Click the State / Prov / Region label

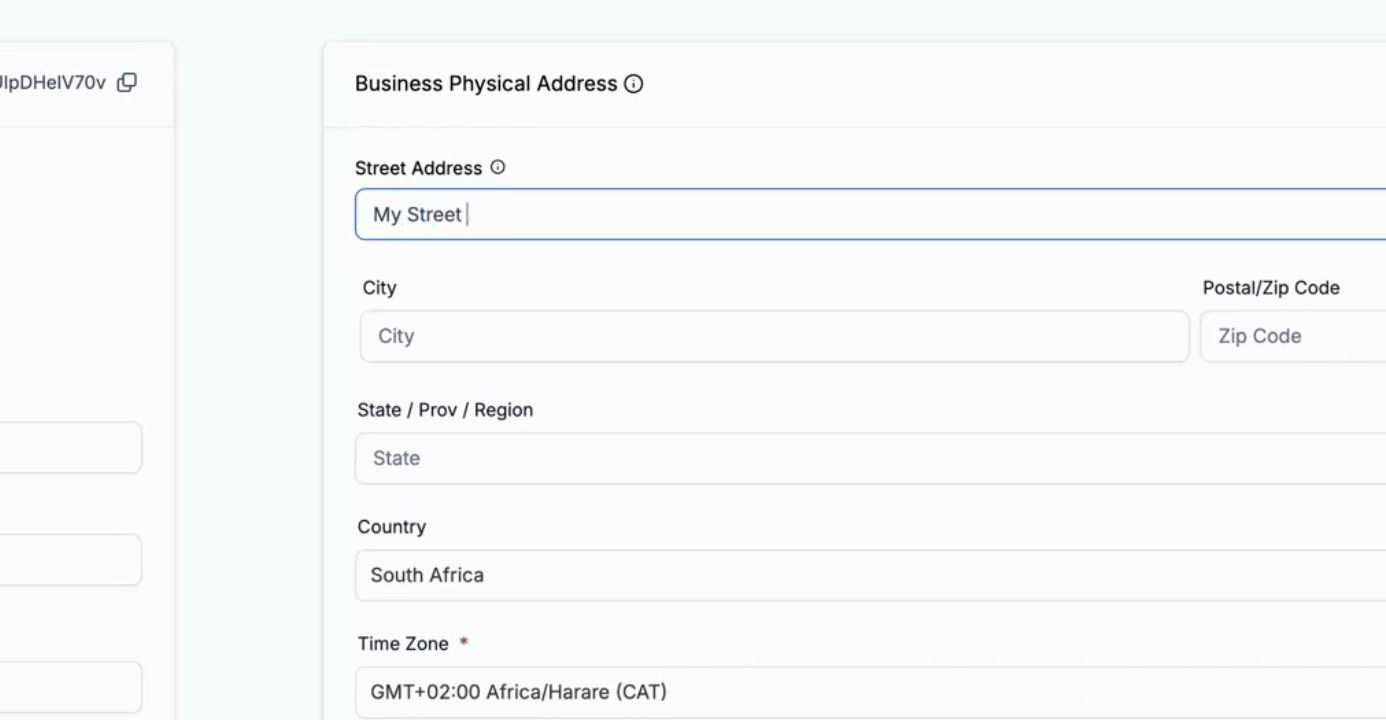[x=445, y=410]
